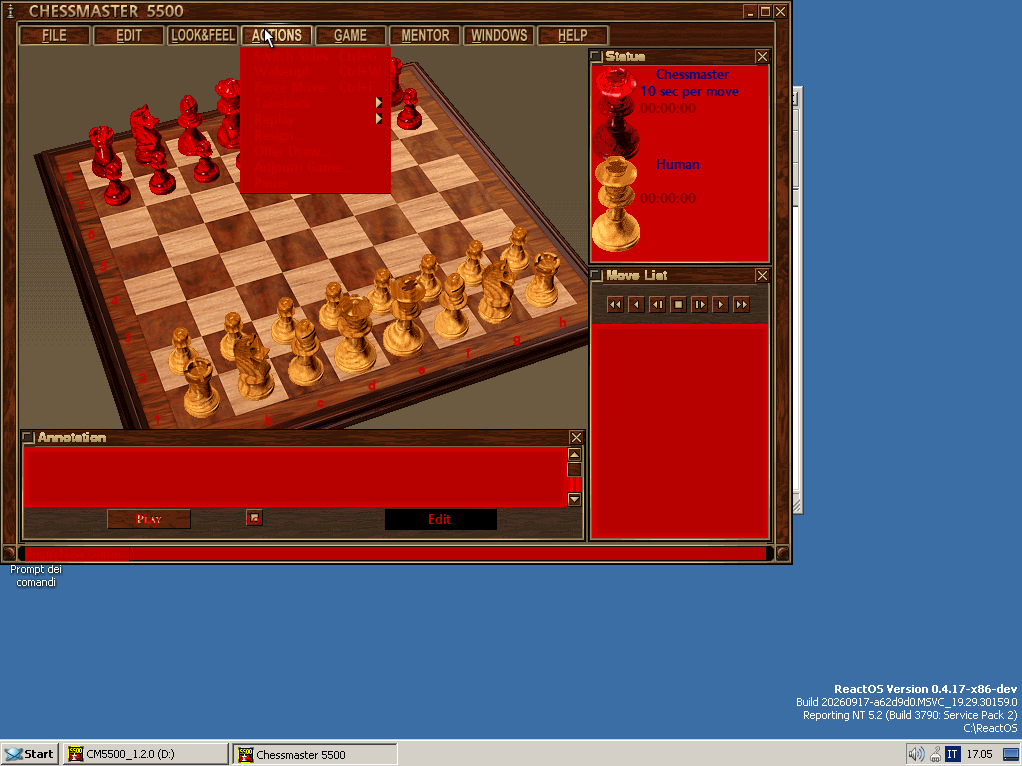Screen dimensions: 1022x766
Task: Open the MENTOR menu
Action: (x=425, y=35)
